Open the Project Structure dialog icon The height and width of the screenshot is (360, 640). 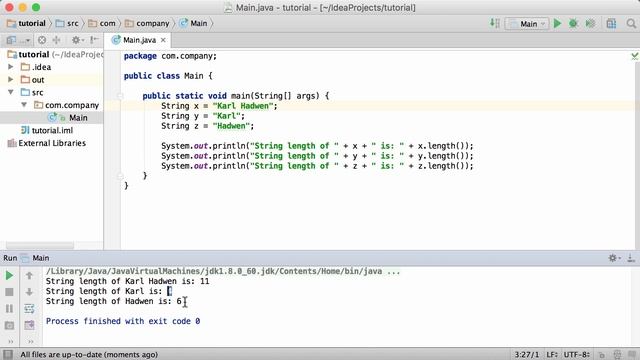tap(611, 23)
